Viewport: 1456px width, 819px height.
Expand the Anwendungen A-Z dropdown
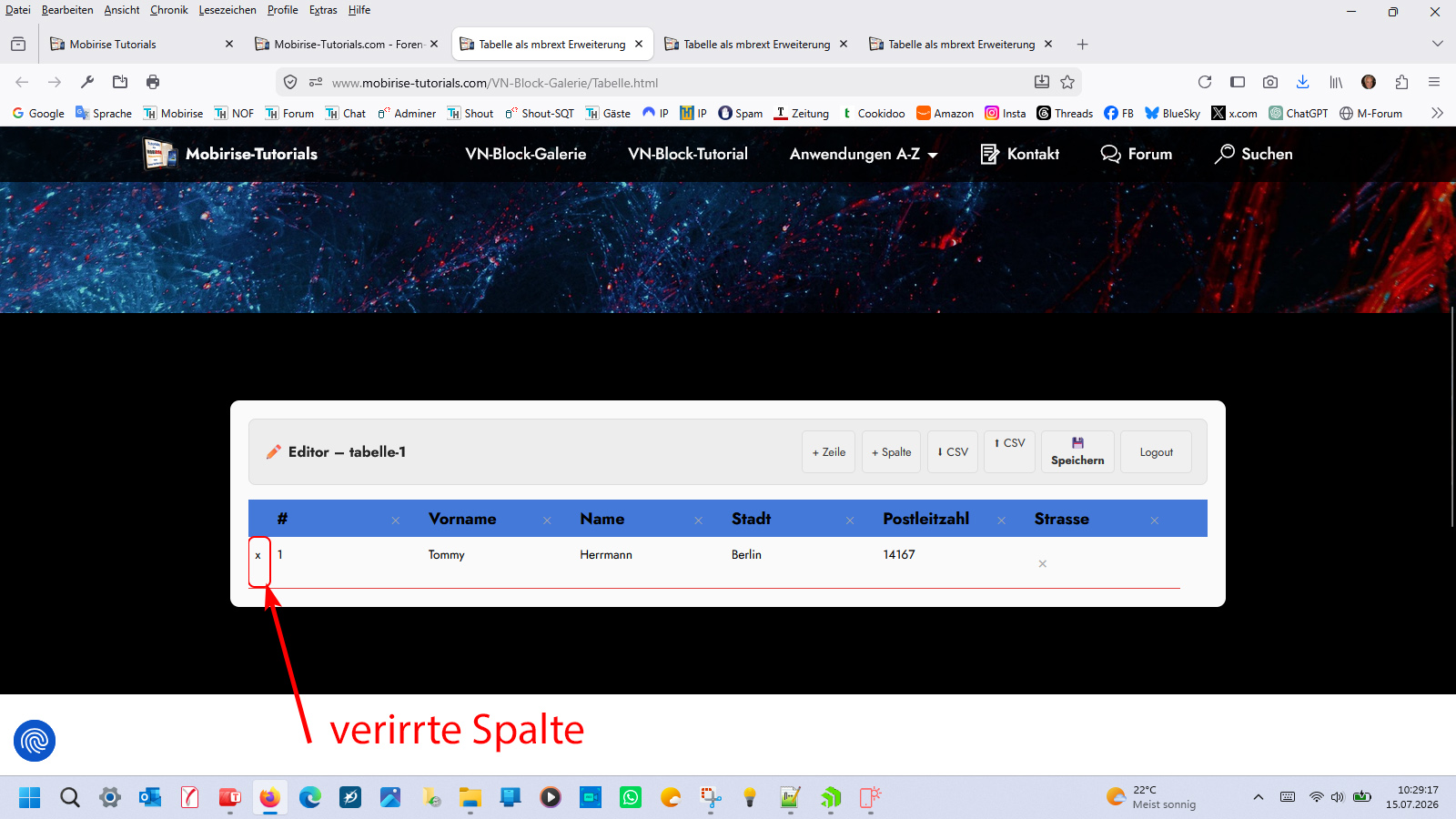click(864, 154)
